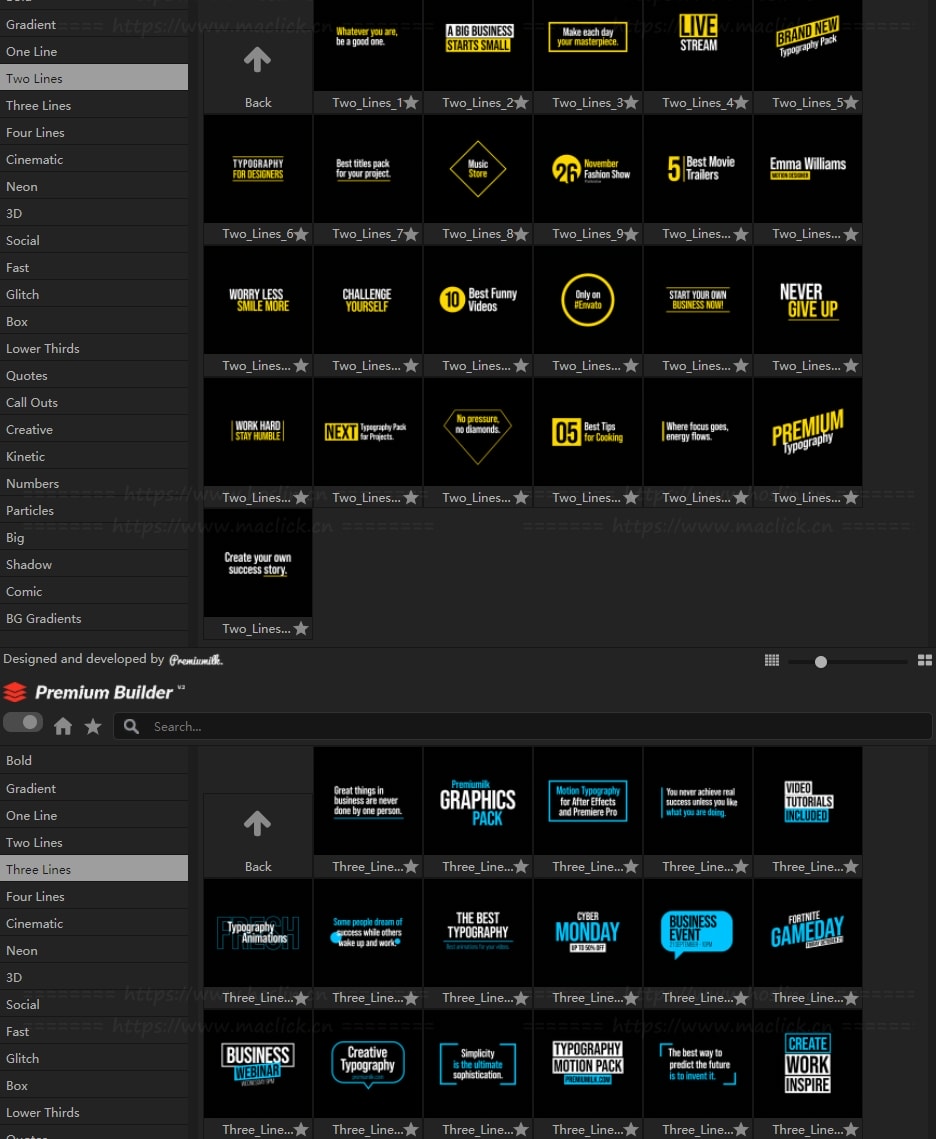Select the 'CHALLENGE YOURSELF' thumbnail

[367, 300]
